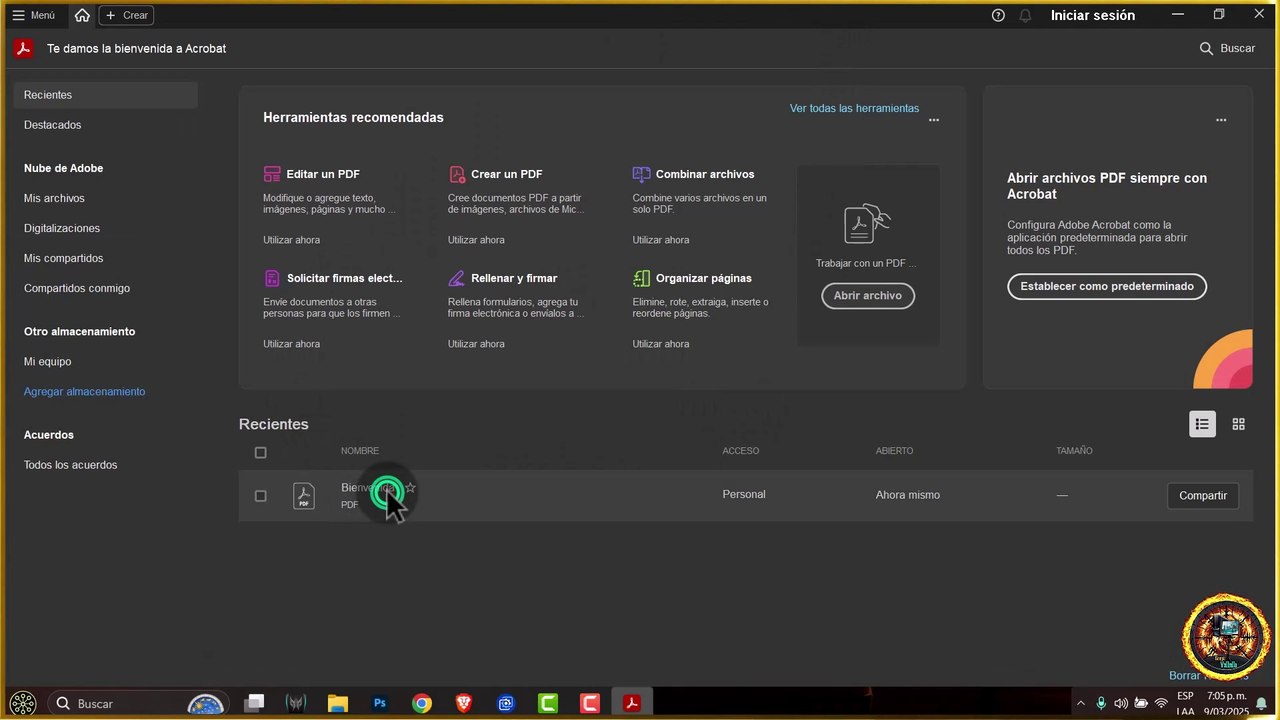Click Adobe Acrobat taskbar icon
The width and height of the screenshot is (1280, 720).
pyautogui.click(x=632, y=704)
